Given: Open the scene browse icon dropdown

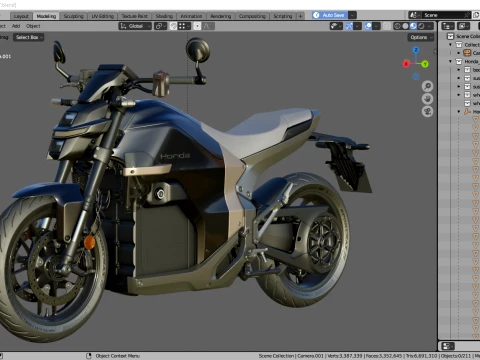Looking at the screenshot, I should click(415, 15).
